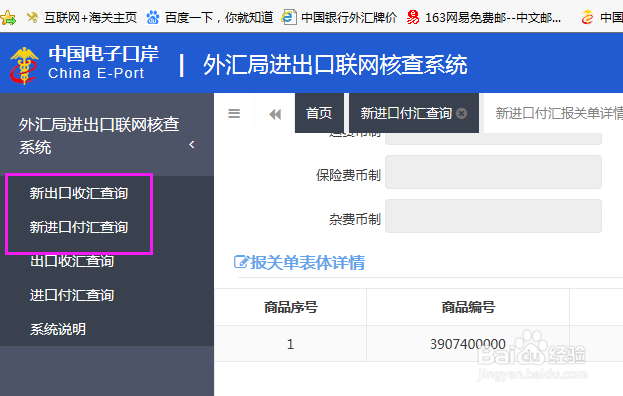
Task: Click the China E-Port logo emblem
Action: click(24, 65)
